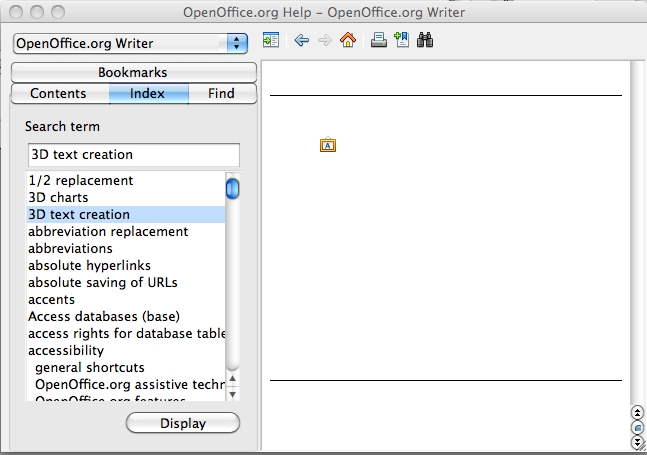This screenshot has width=647, height=455.
Task: Switch to the Bookmarks tab
Action: 133,72
